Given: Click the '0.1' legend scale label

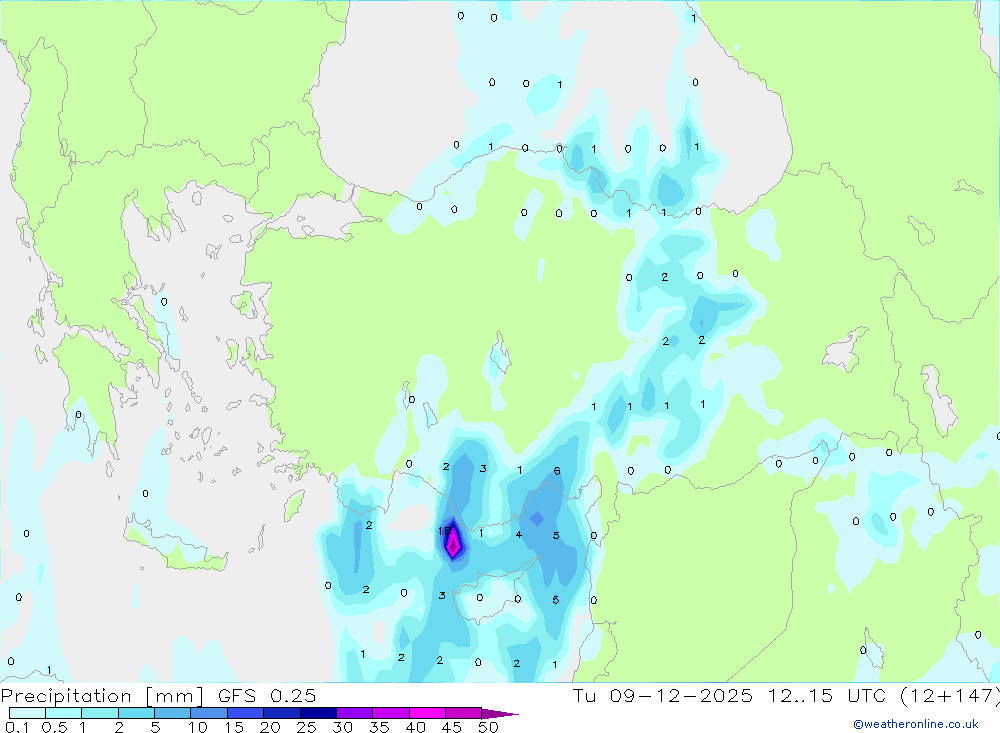Looking at the screenshot, I should click(17, 727).
